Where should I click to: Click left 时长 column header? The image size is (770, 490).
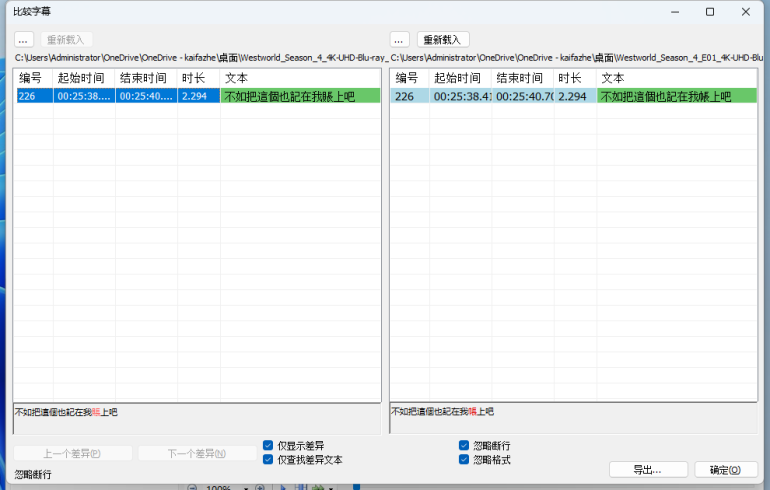198,78
